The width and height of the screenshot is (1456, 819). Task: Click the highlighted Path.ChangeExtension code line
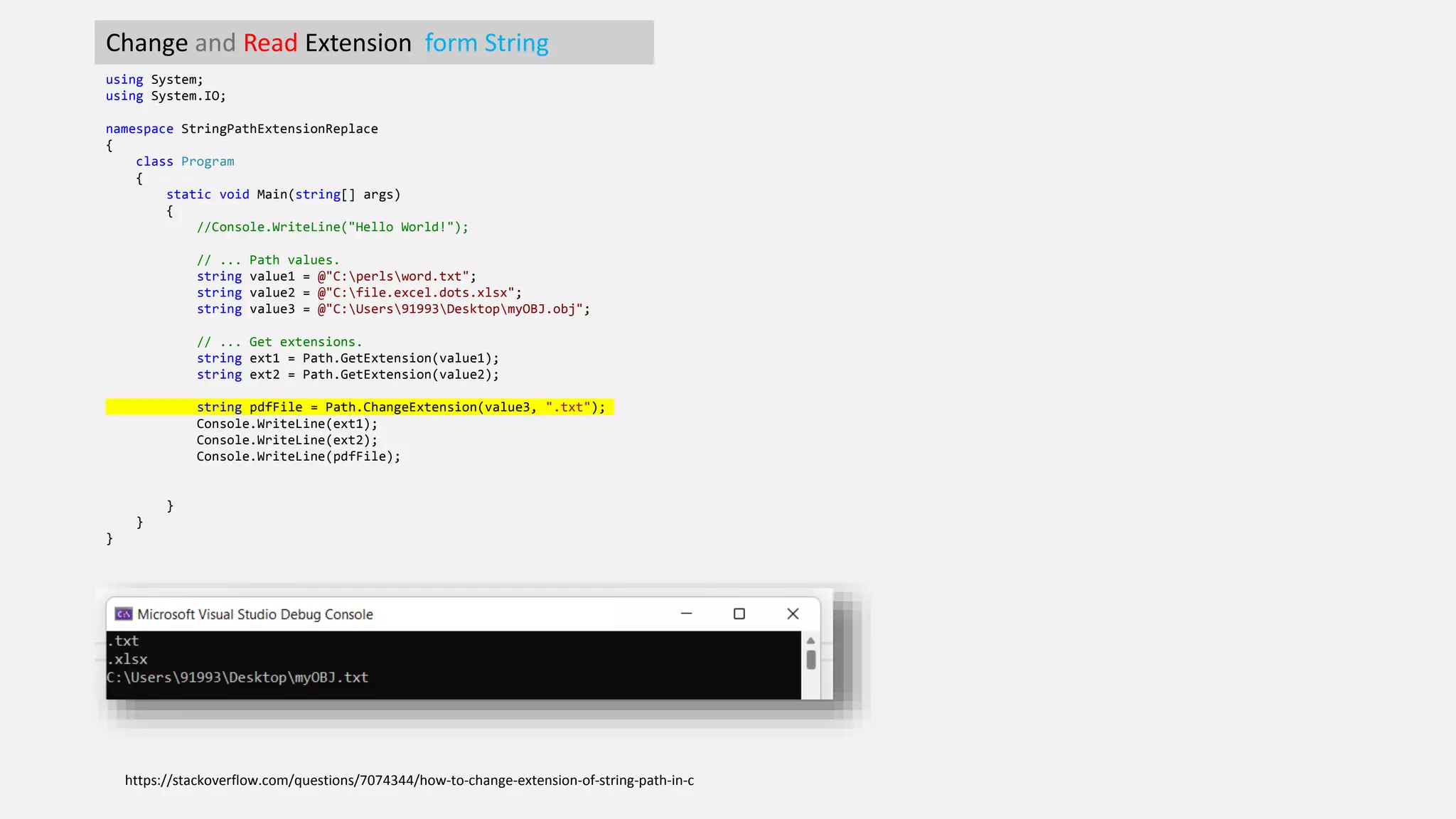400,407
